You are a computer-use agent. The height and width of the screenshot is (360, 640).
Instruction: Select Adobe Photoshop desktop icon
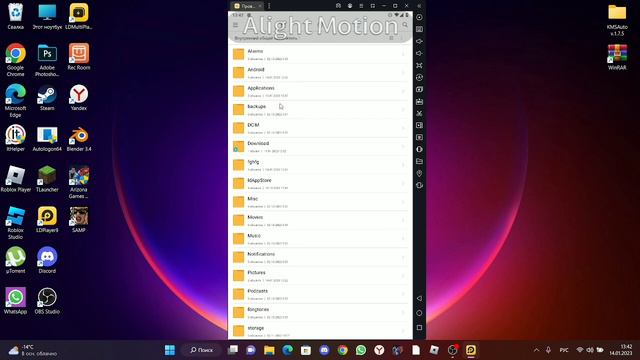pos(47,60)
